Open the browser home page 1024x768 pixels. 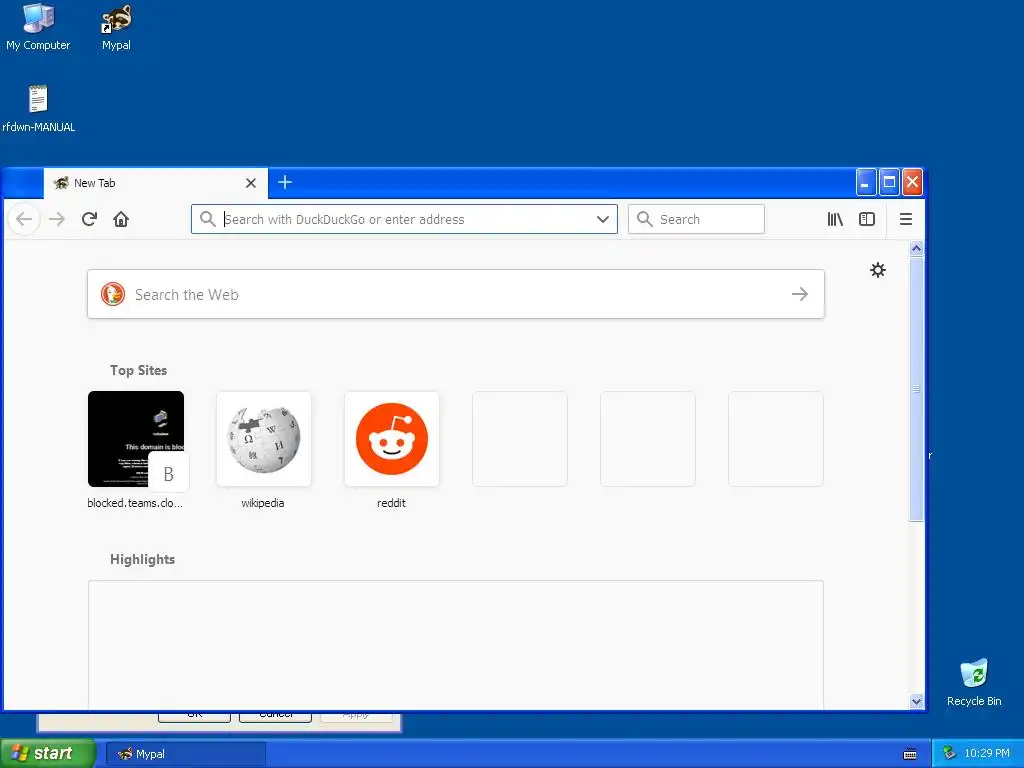point(121,219)
